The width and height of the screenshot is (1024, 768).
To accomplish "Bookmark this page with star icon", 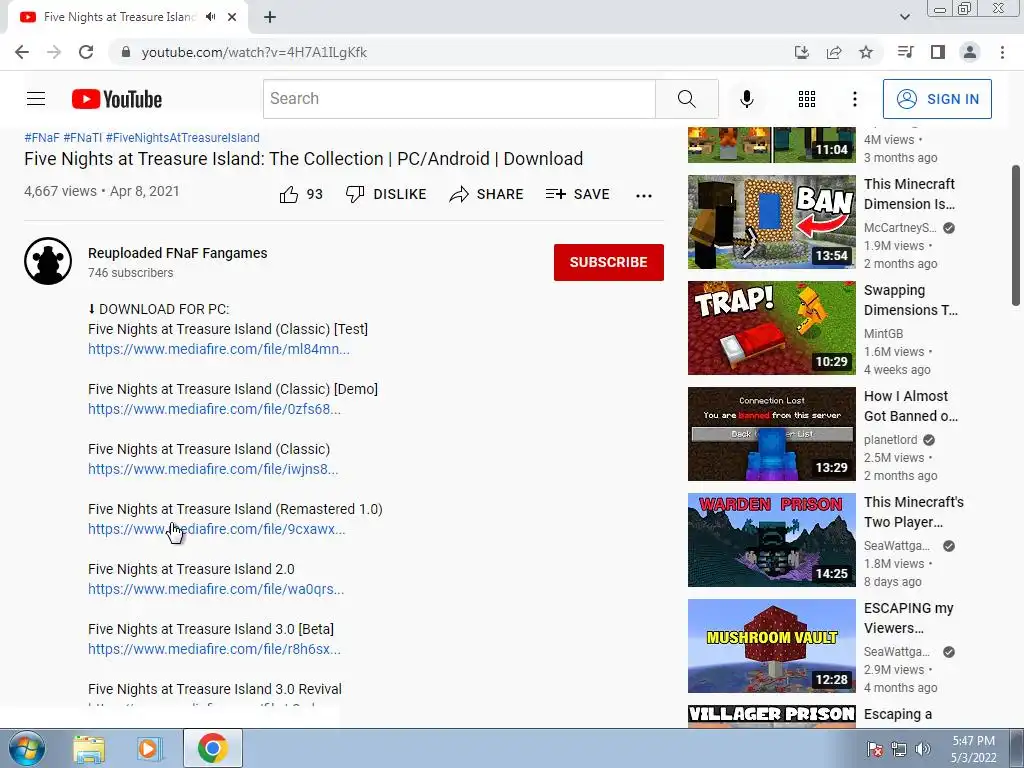I will click(x=866, y=52).
